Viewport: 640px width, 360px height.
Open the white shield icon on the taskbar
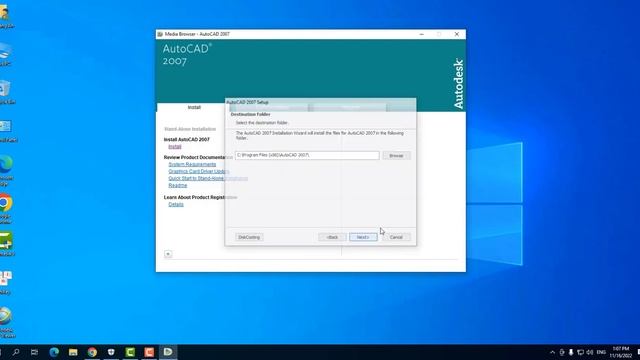point(111,352)
